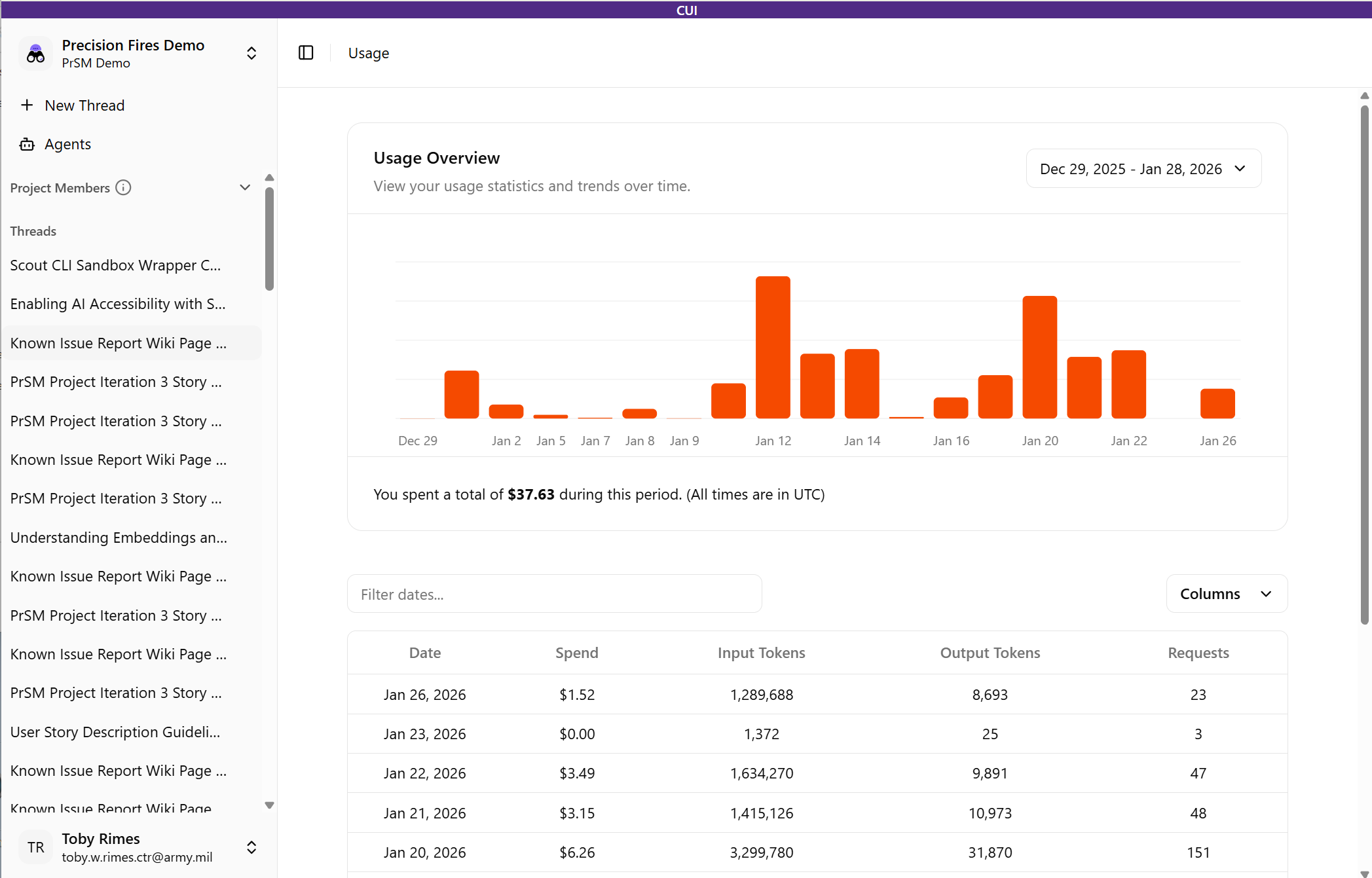Image resolution: width=1372 pixels, height=878 pixels.
Task: Click the Agents robot icon
Action: [27, 144]
